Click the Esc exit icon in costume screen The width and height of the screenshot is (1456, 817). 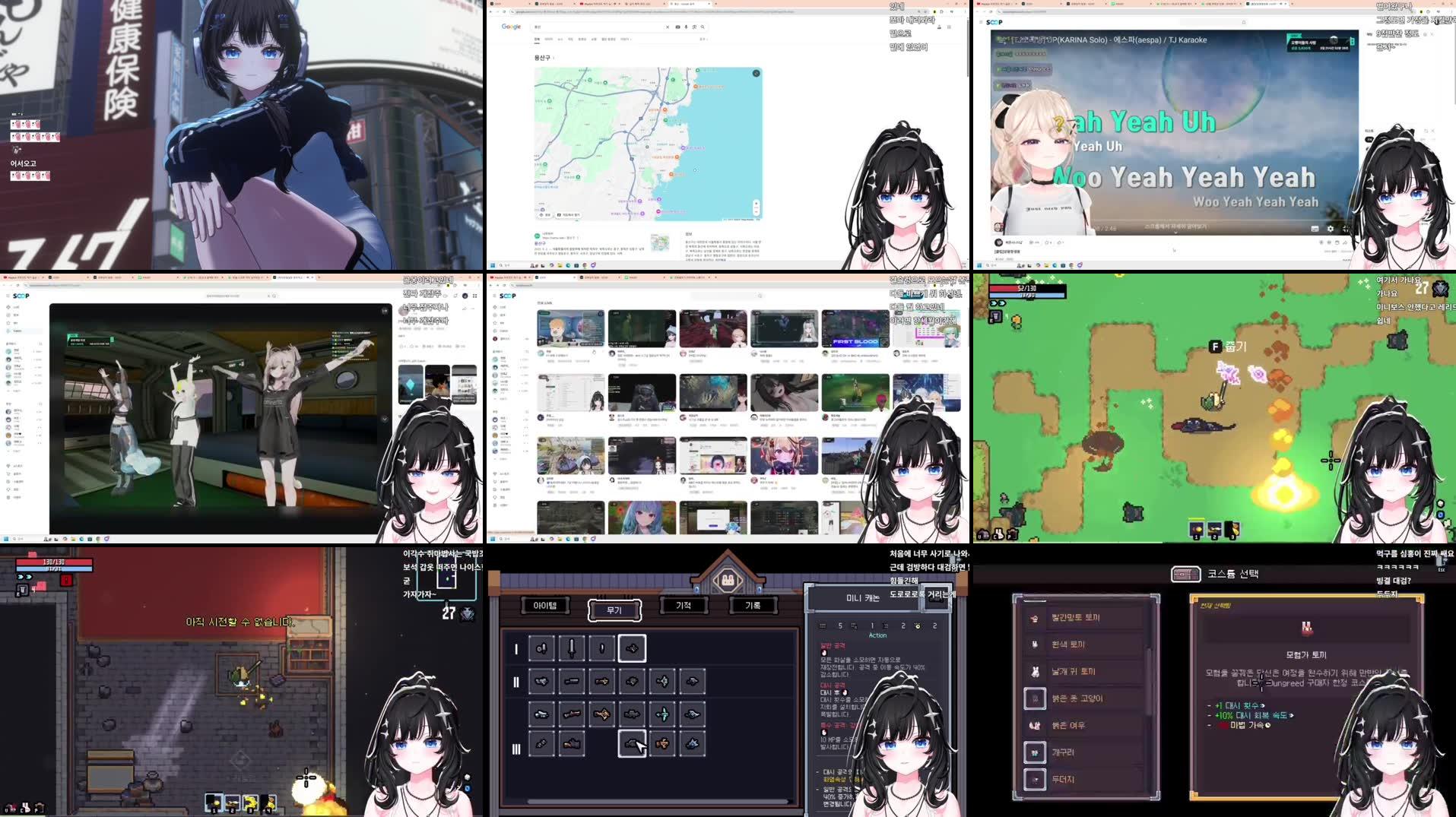coord(1441,564)
